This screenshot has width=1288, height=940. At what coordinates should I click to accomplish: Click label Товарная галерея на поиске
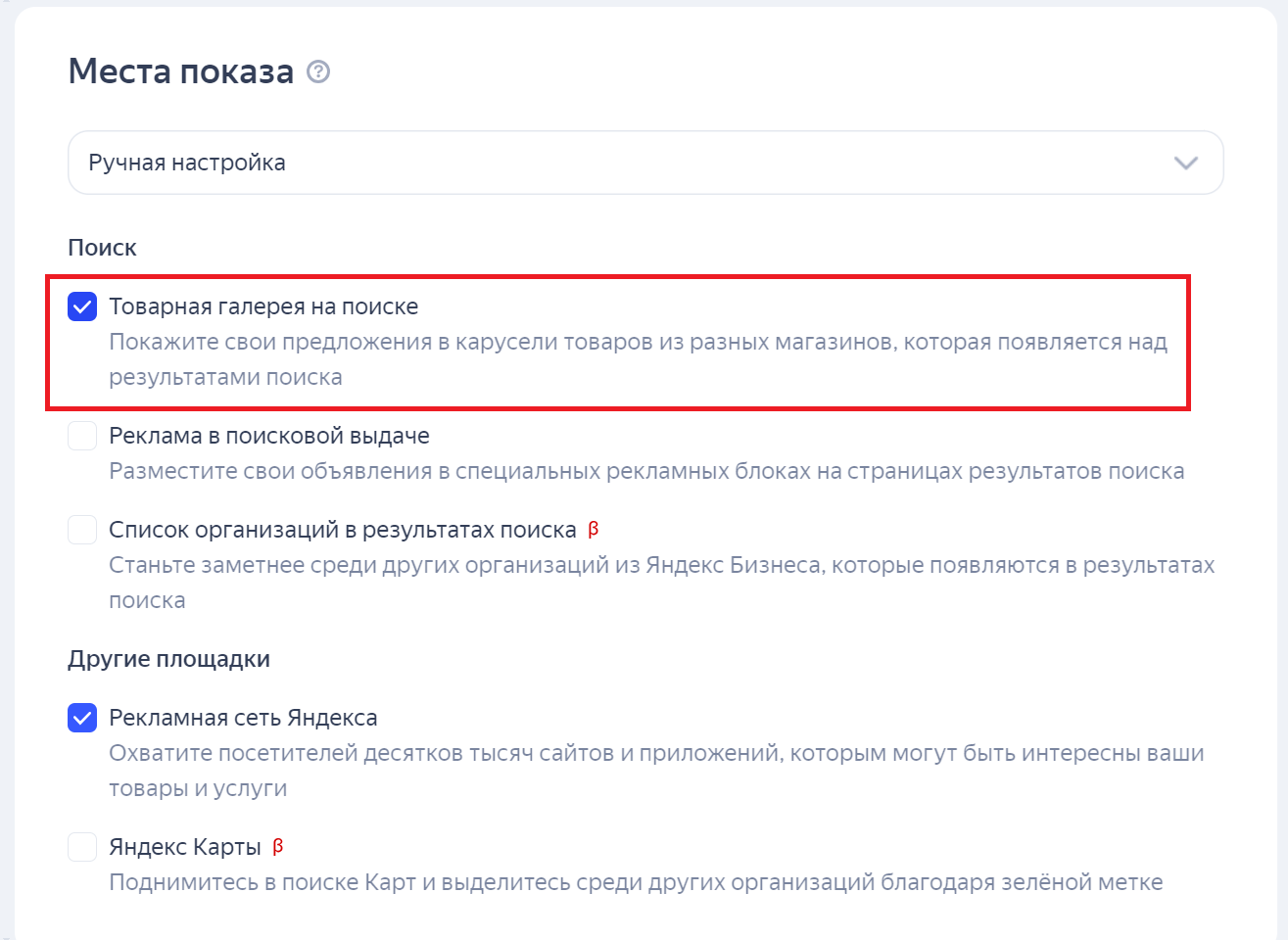[x=263, y=306]
